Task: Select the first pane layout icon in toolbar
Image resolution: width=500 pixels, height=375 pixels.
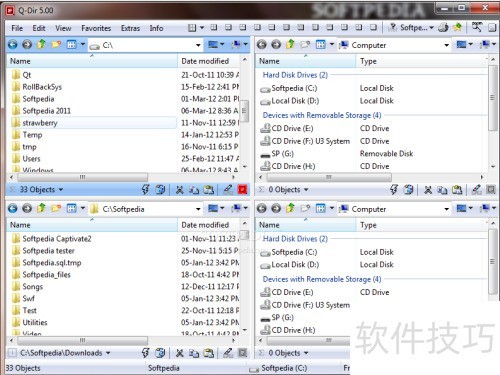Action: [192, 28]
